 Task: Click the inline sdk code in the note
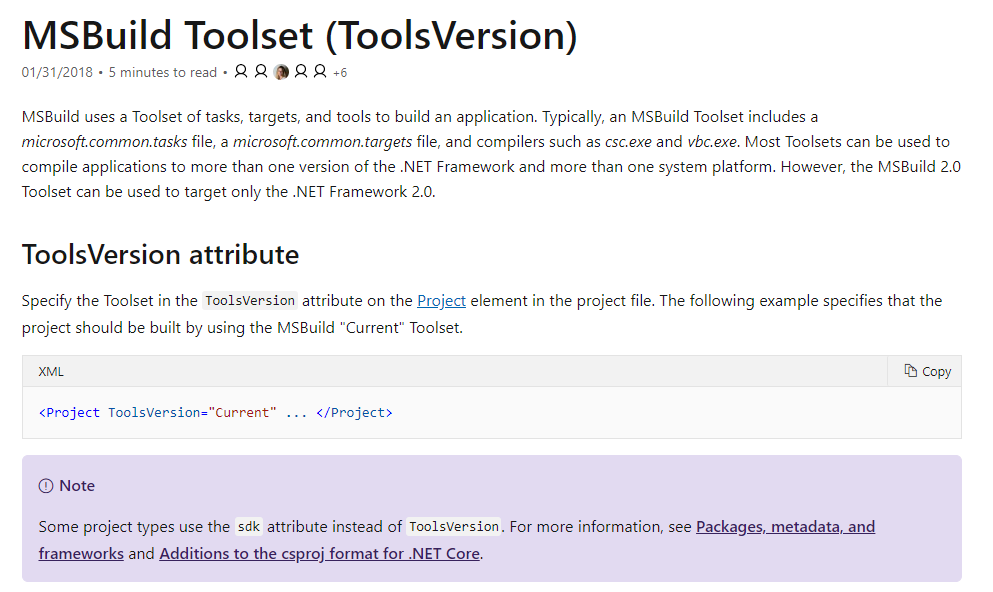pyautogui.click(x=248, y=527)
